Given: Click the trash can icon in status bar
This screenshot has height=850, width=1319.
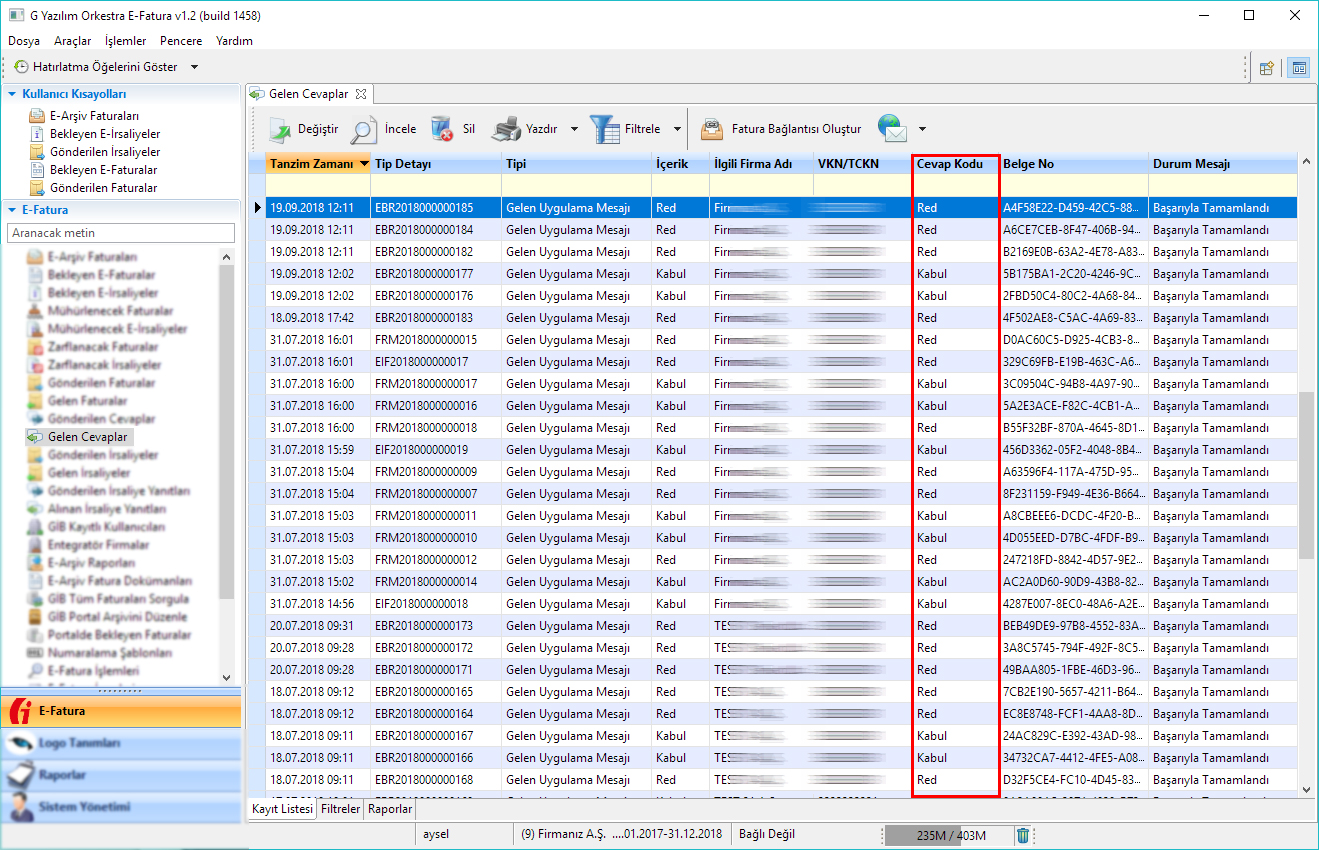Looking at the screenshot, I should [x=1023, y=835].
